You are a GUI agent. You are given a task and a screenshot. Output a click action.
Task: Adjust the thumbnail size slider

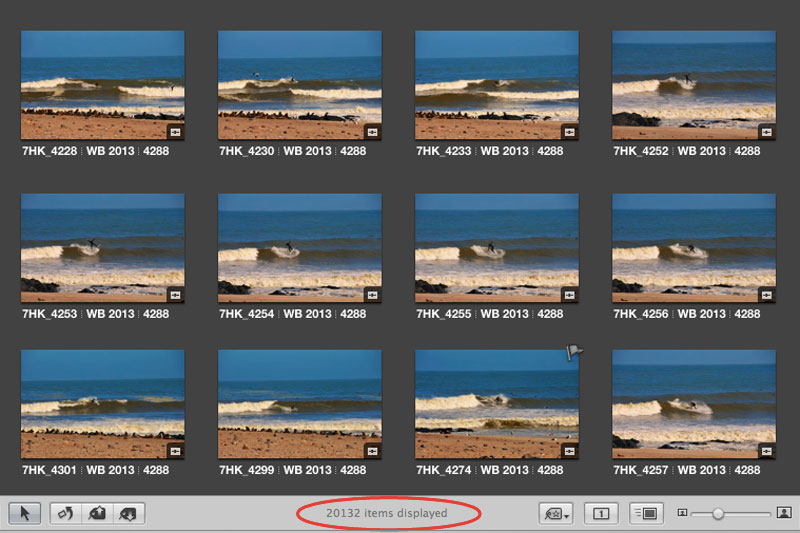click(x=717, y=513)
